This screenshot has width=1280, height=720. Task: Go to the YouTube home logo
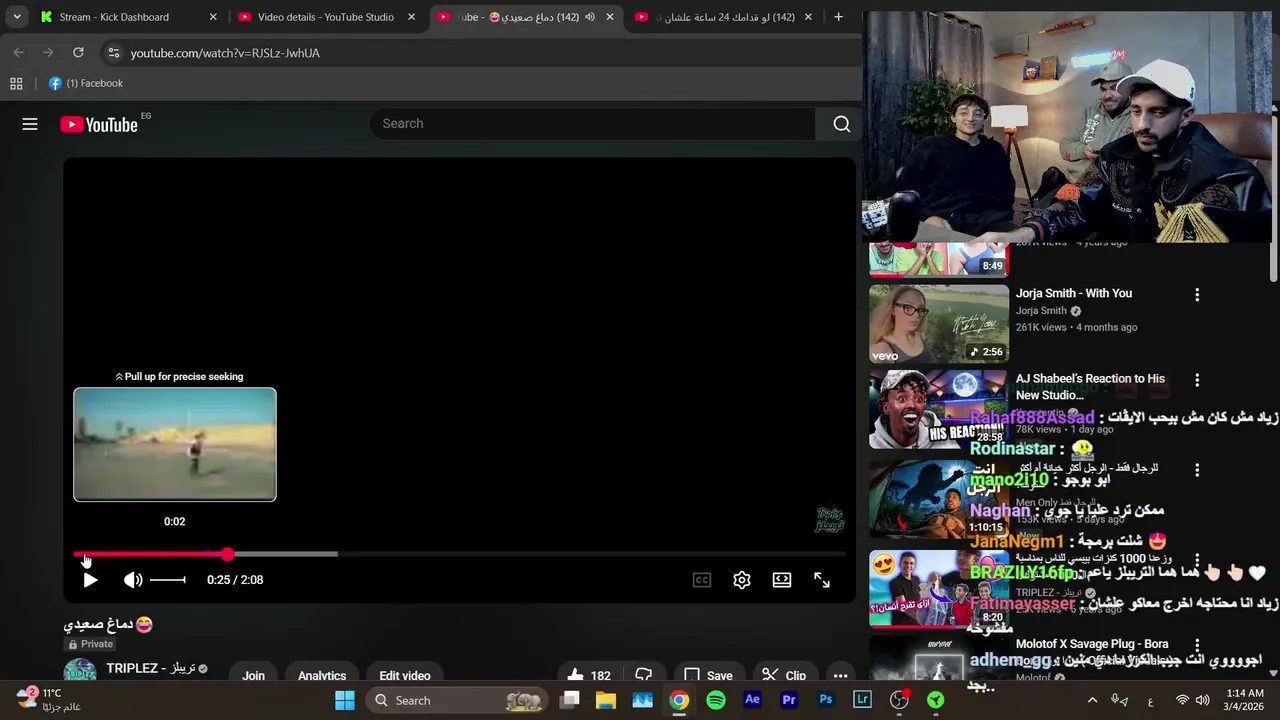pyautogui.click(x=99, y=124)
